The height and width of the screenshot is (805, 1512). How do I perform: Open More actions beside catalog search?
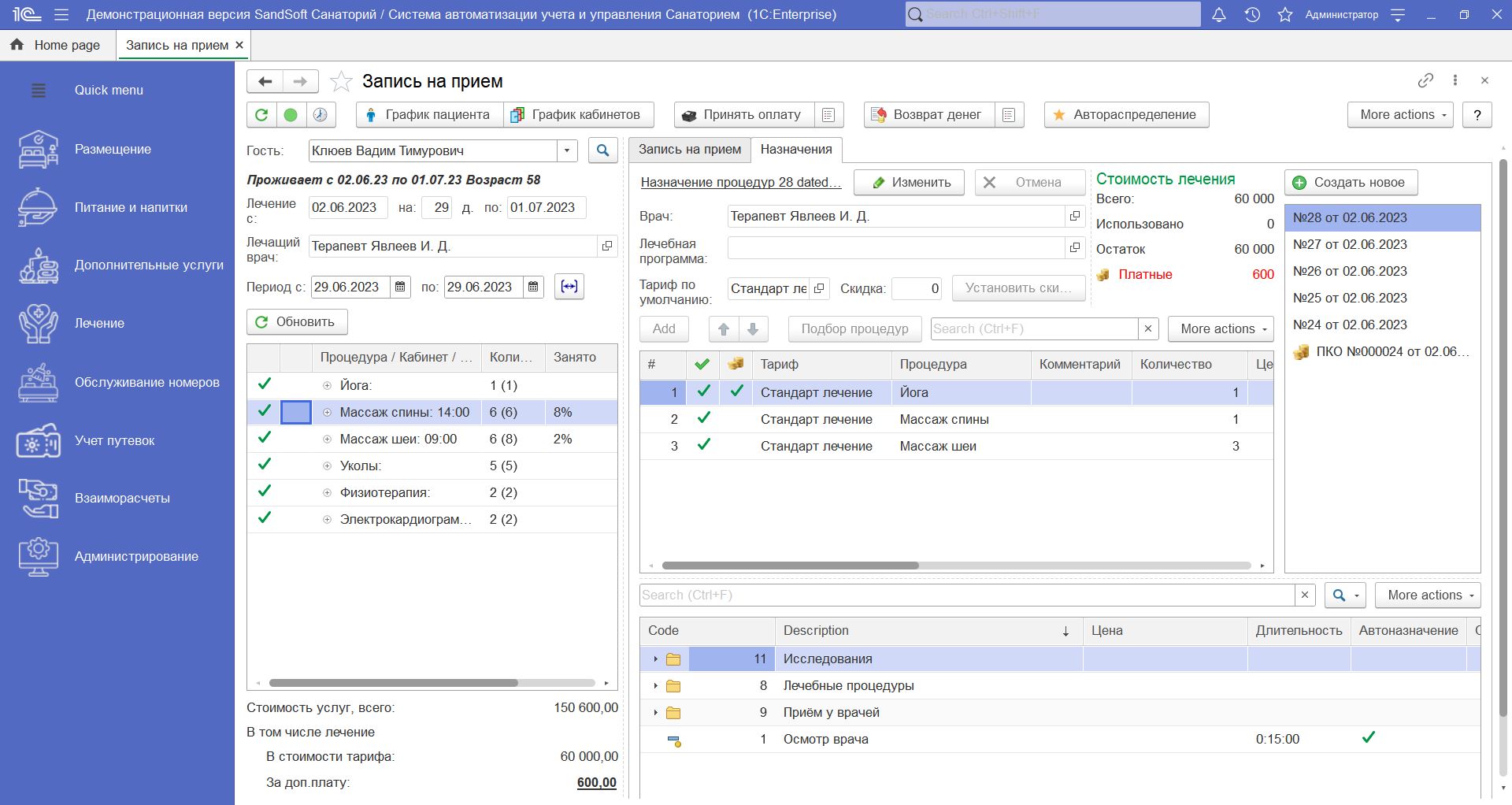pyautogui.click(x=1428, y=595)
